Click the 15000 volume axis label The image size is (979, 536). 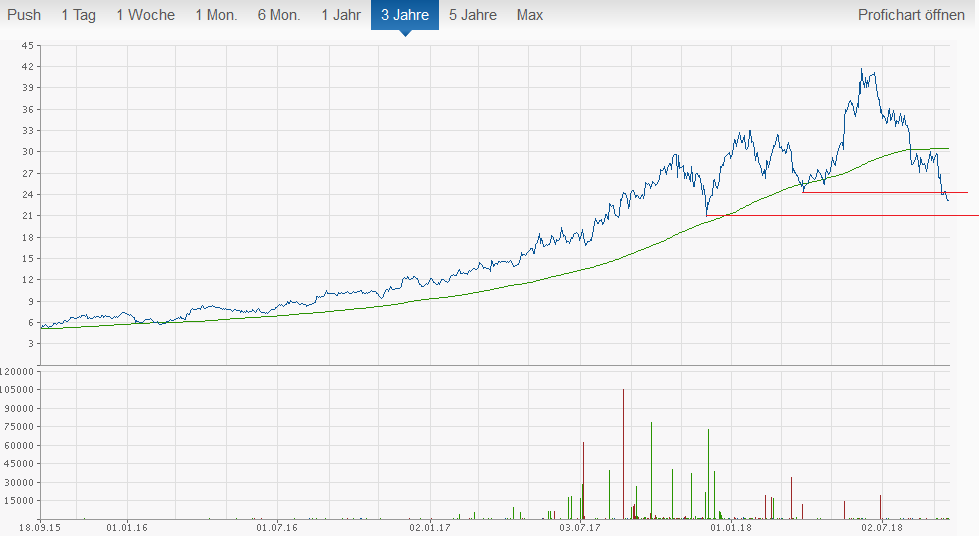[19, 500]
